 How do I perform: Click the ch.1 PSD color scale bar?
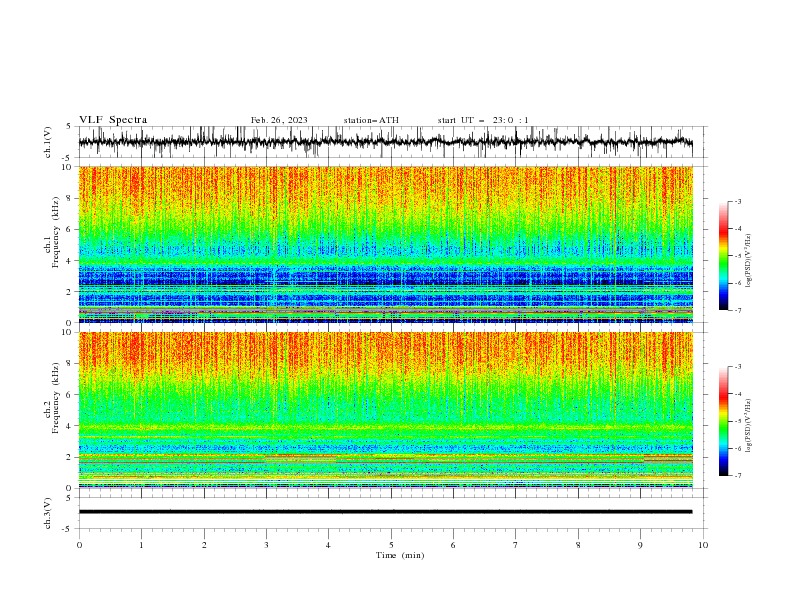[x=723, y=255]
